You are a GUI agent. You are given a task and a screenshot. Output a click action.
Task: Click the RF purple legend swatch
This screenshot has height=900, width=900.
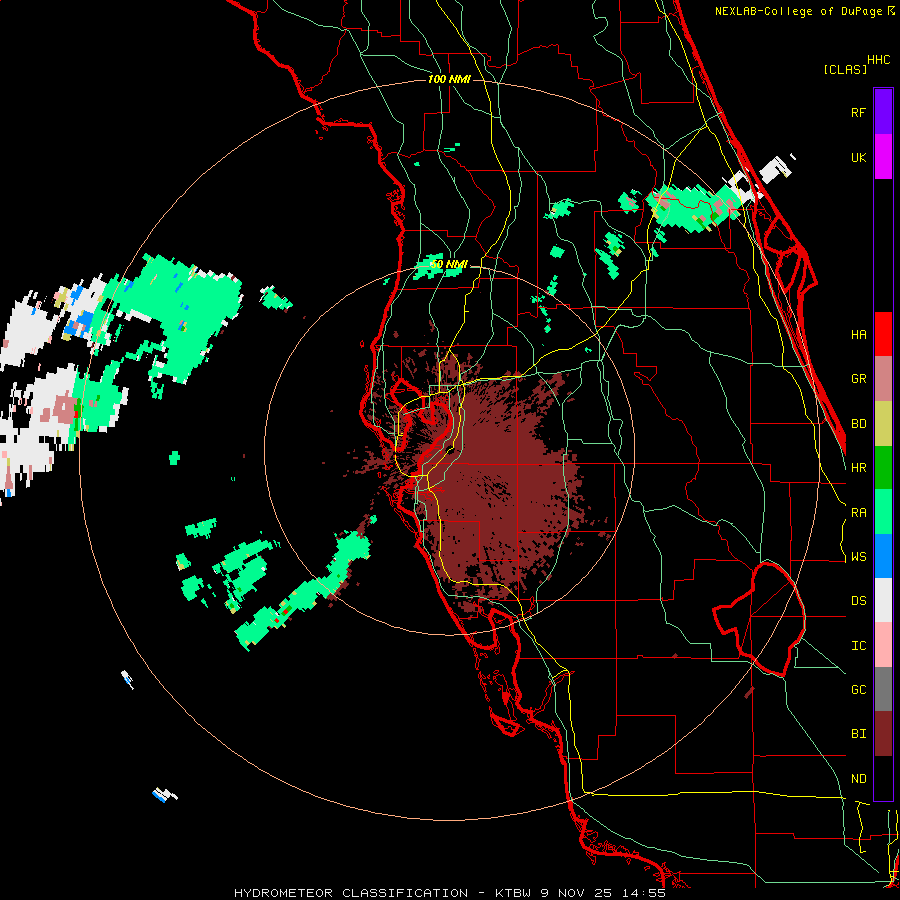coord(883,112)
